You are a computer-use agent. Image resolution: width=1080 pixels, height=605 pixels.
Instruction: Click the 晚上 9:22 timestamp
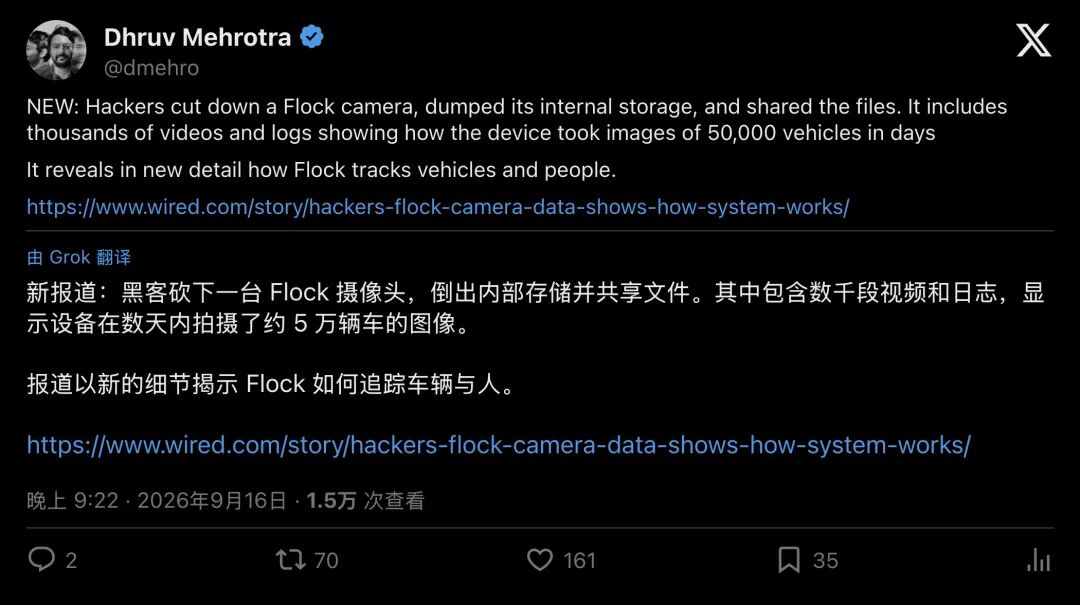73,500
